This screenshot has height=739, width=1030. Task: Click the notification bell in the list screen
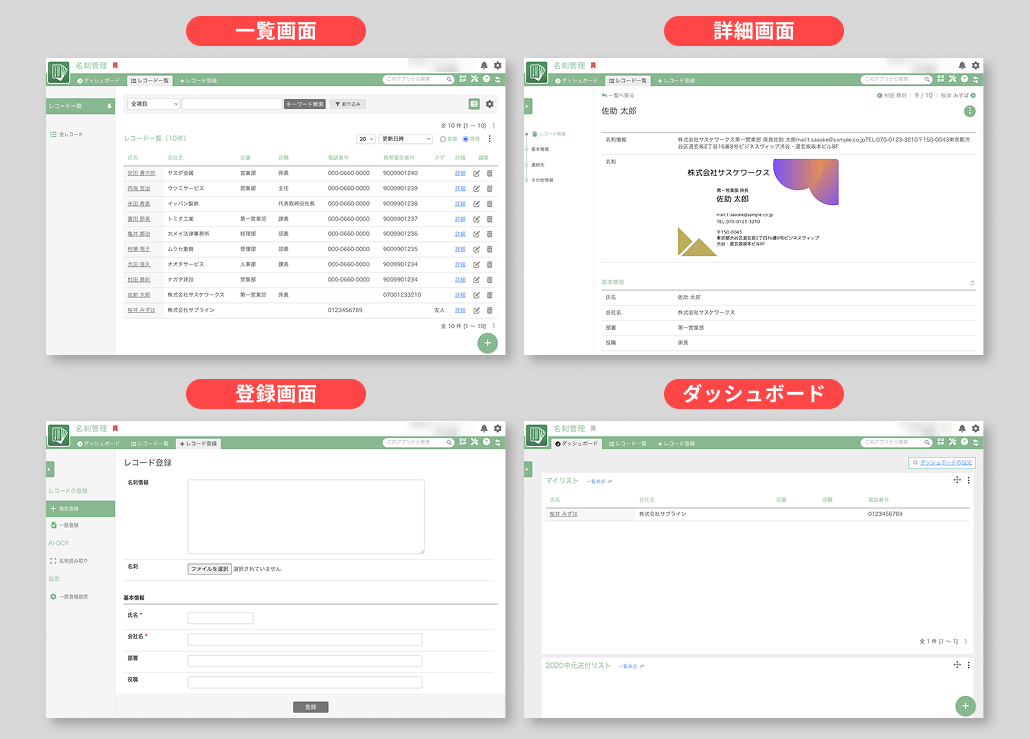(x=484, y=66)
